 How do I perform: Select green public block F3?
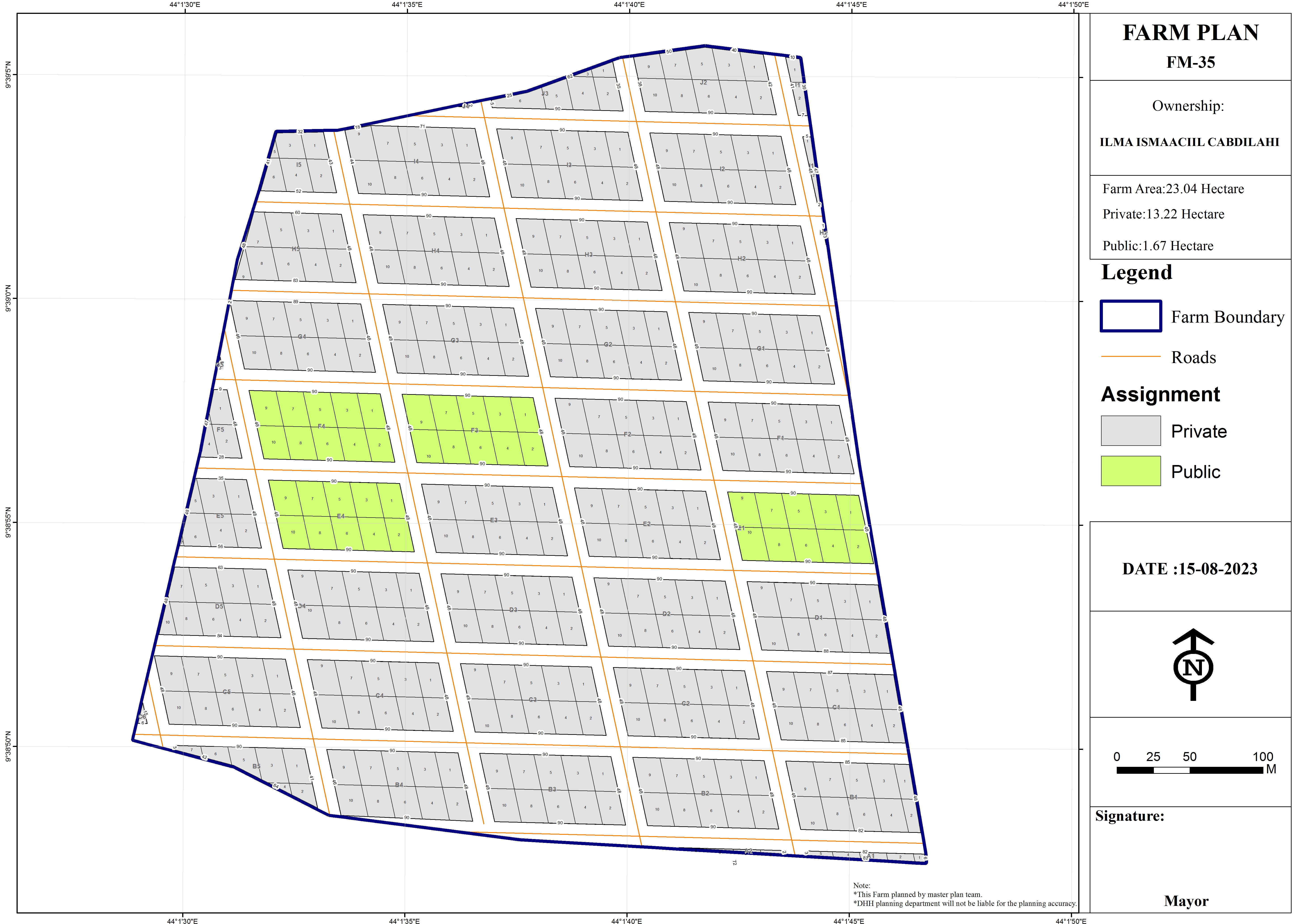(x=475, y=430)
